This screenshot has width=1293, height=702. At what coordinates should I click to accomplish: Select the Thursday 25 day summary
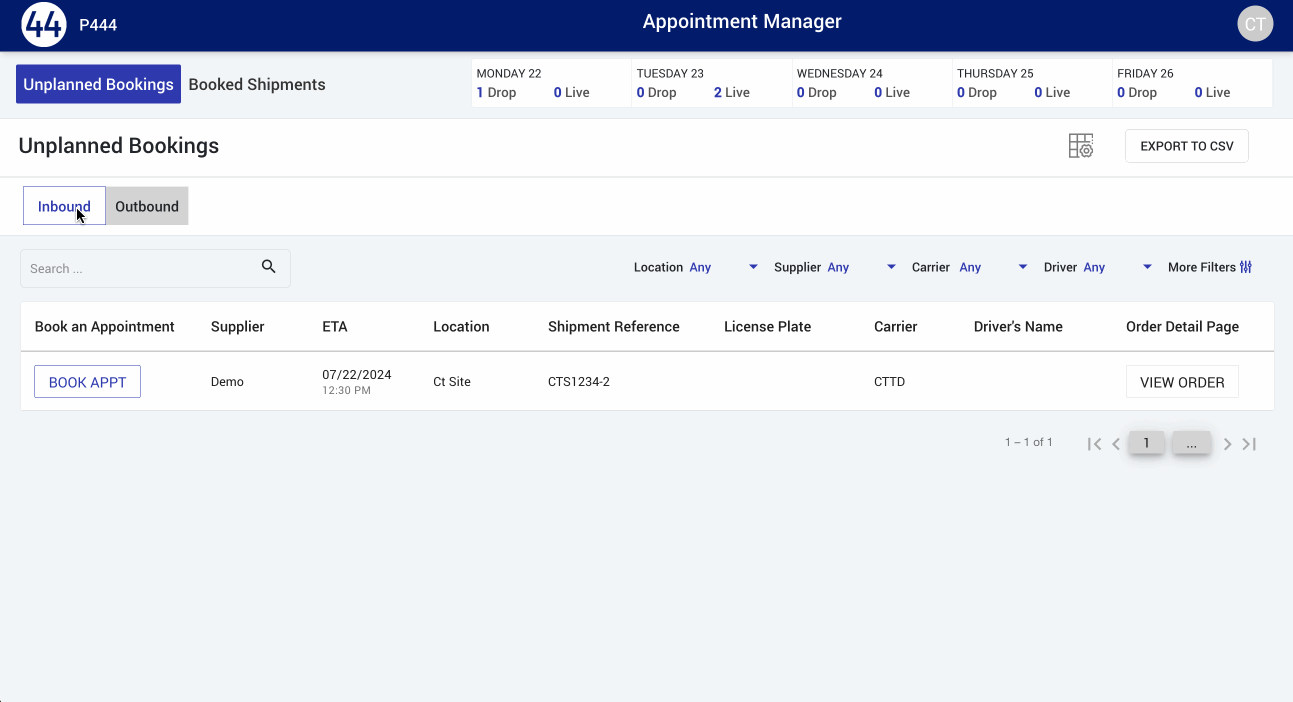(x=1032, y=83)
